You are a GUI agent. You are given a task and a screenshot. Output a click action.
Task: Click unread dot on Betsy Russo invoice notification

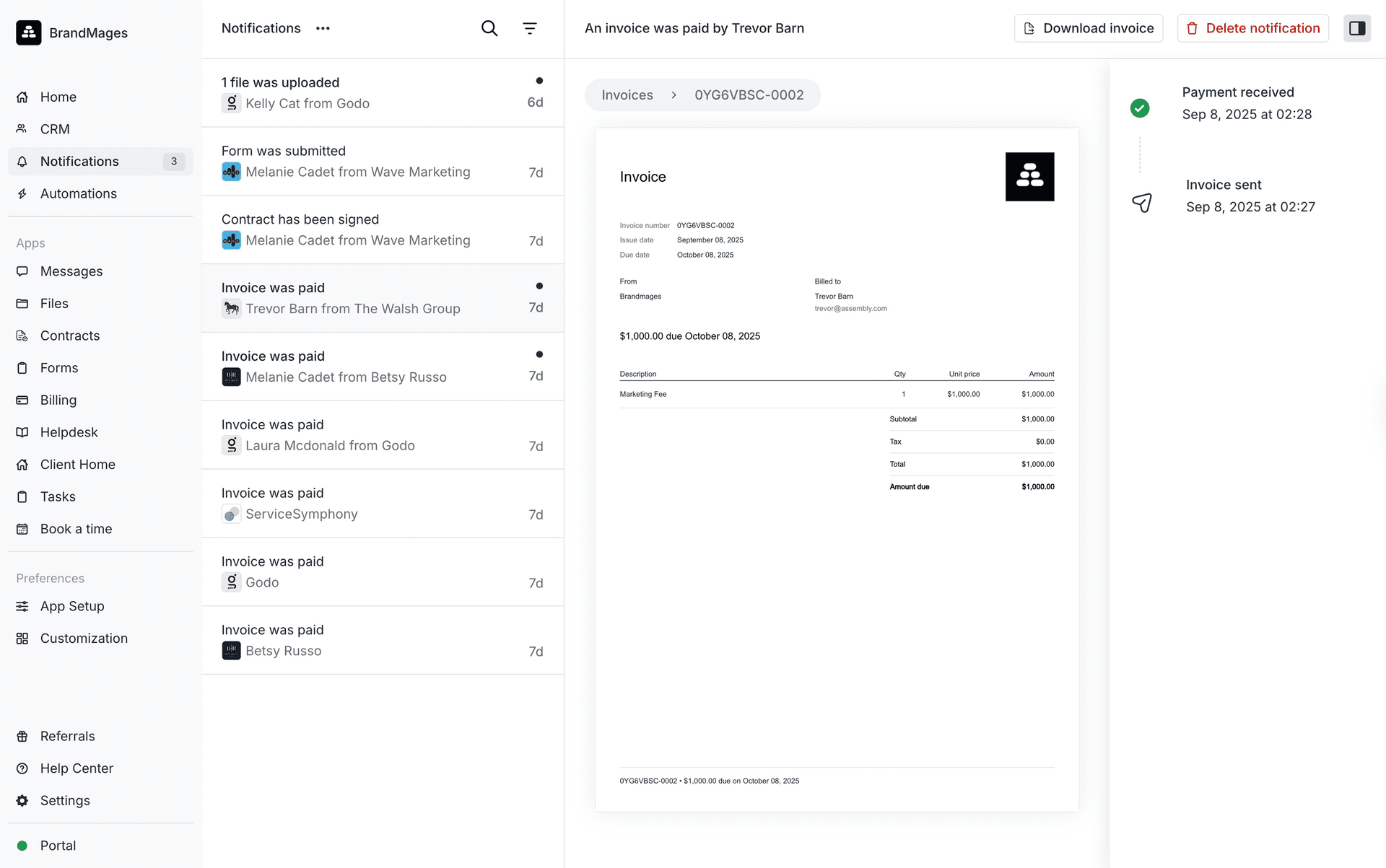coord(539,354)
